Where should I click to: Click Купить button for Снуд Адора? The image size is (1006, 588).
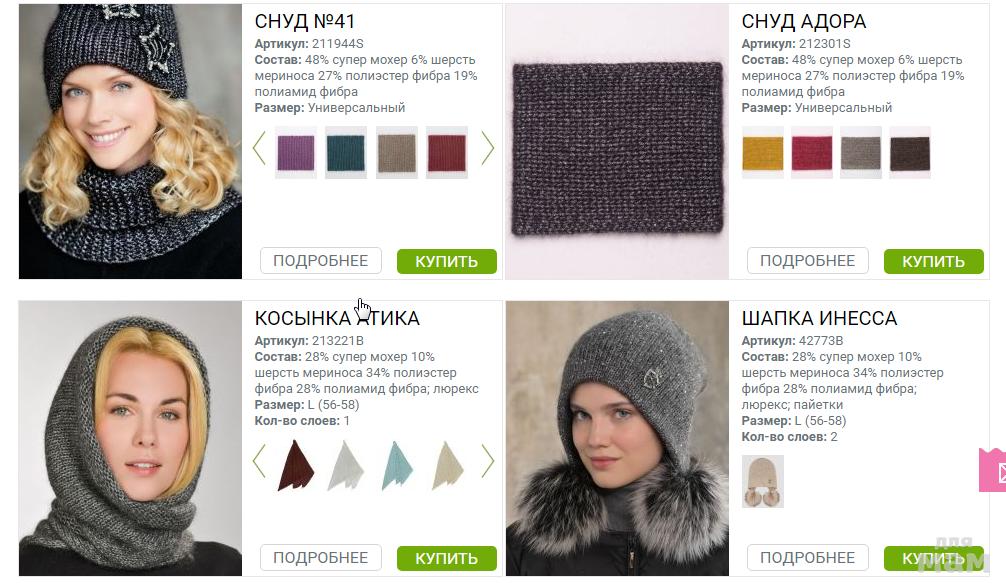[934, 261]
